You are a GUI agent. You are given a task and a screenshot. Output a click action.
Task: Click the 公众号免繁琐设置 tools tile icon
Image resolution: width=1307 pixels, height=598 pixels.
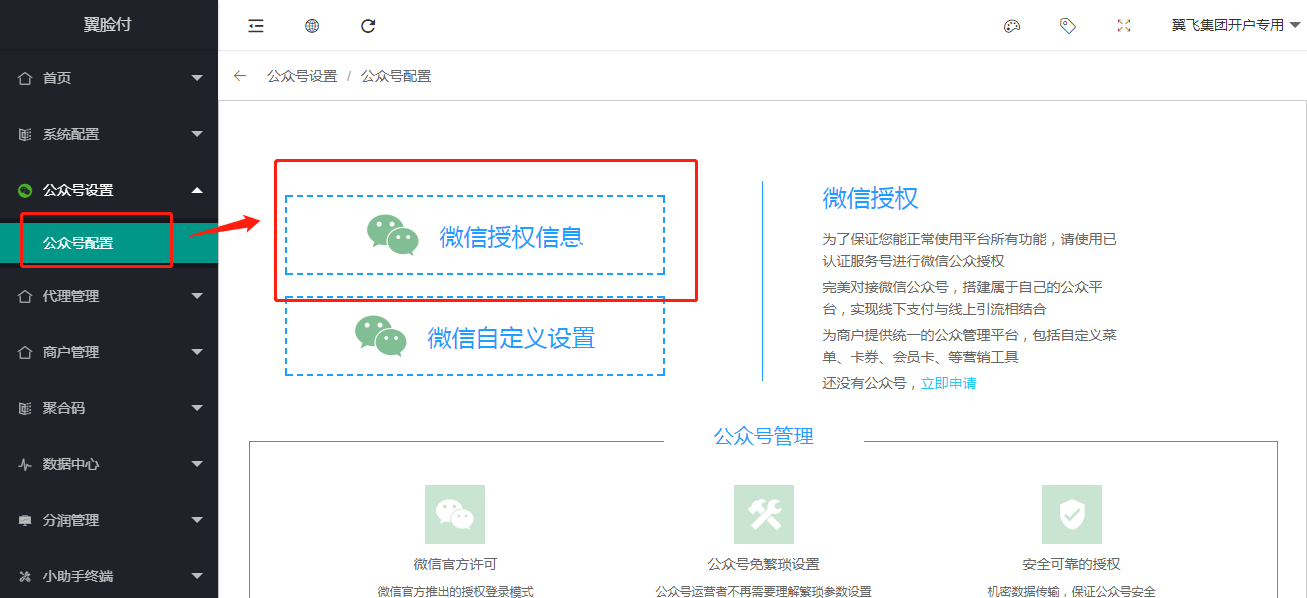764,515
